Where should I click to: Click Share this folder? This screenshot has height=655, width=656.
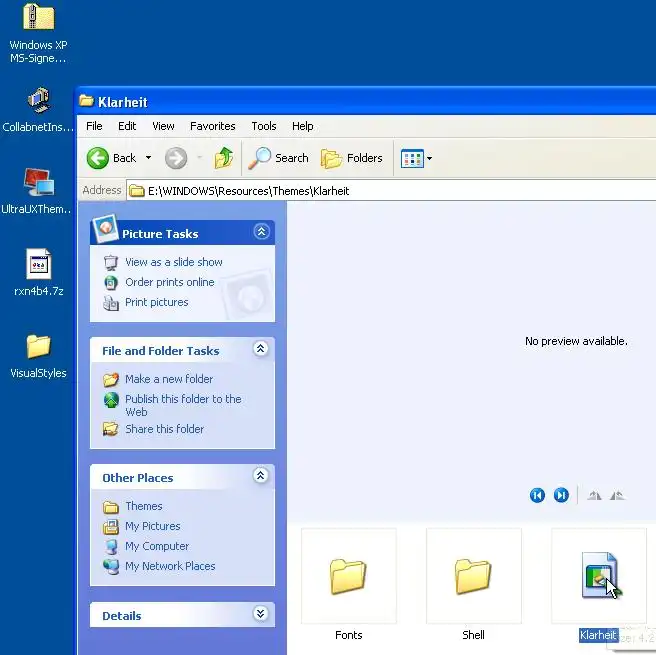[x=164, y=429]
